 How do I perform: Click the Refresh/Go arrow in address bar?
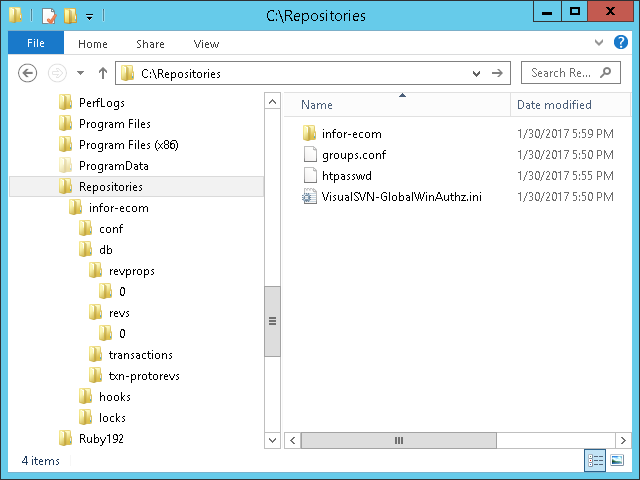coord(497,73)
